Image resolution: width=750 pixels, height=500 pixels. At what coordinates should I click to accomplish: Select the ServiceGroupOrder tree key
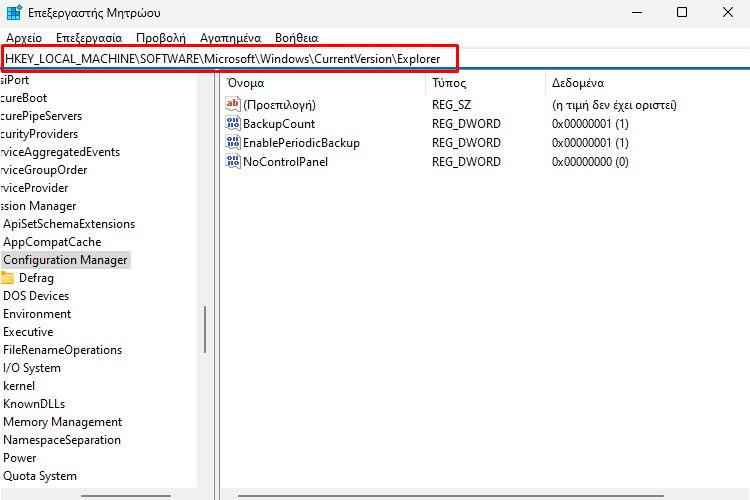point(44,170)
